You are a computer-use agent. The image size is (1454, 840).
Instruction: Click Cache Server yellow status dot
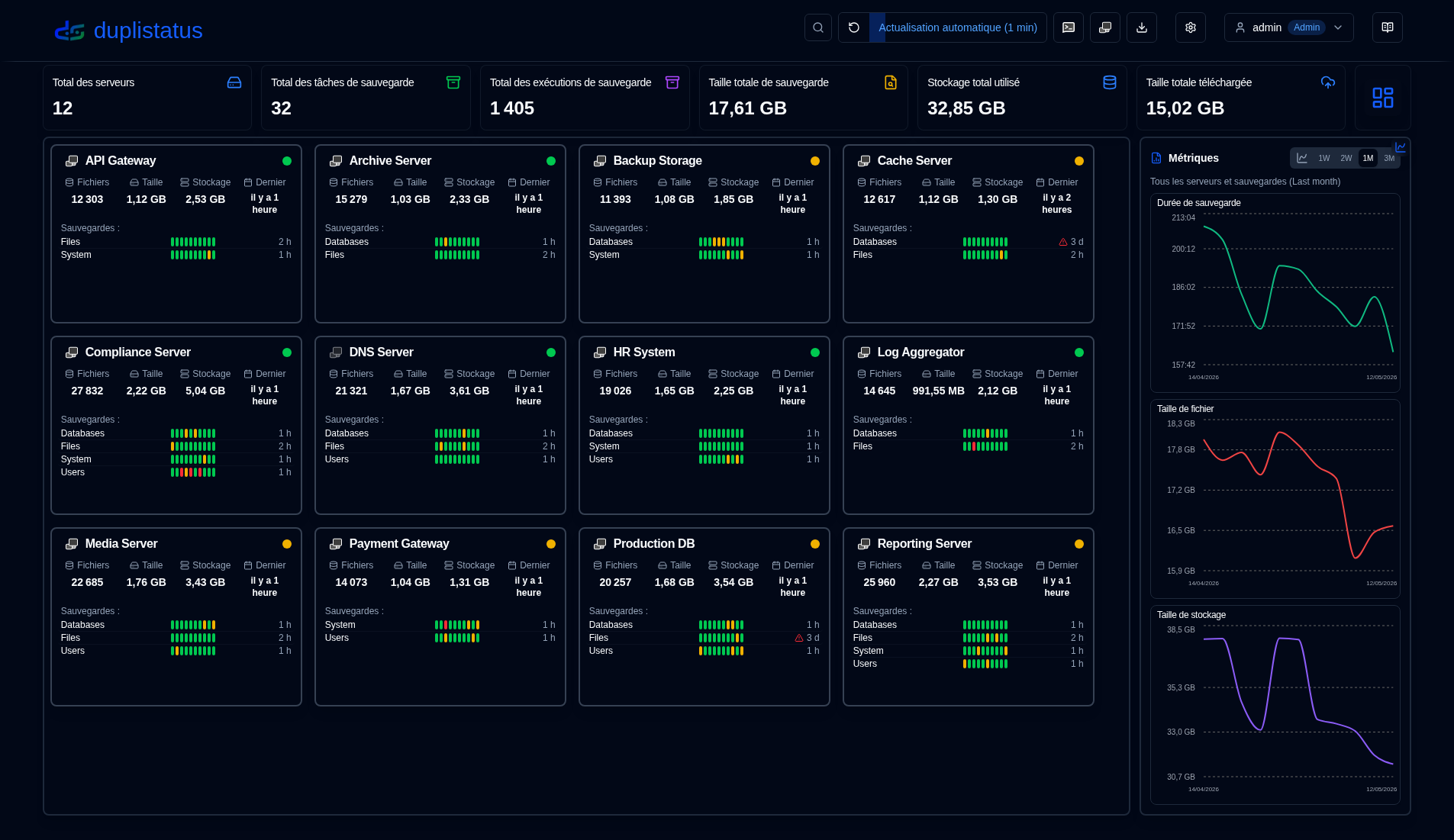pos(1079,161)
